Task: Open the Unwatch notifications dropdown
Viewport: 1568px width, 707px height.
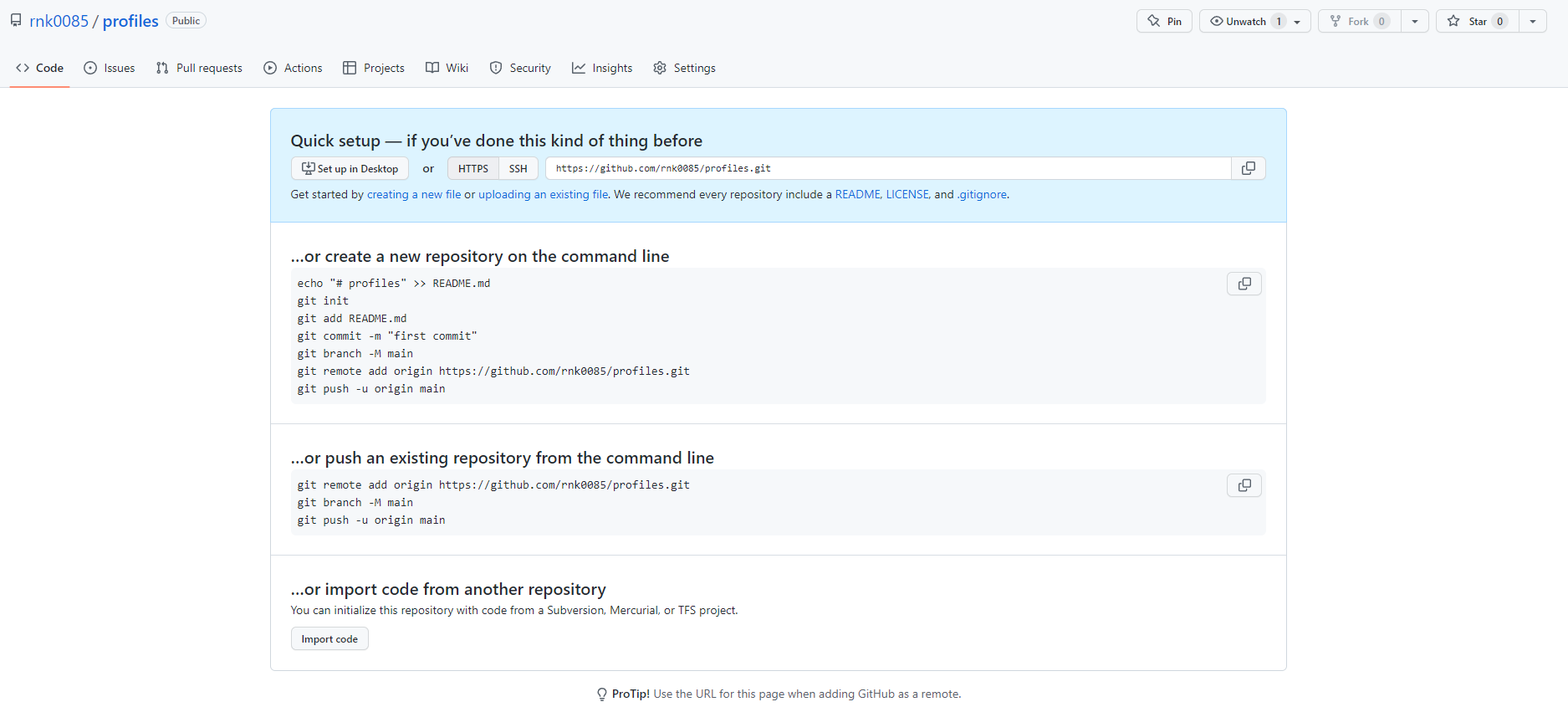Action: [x=1254, y=21]
